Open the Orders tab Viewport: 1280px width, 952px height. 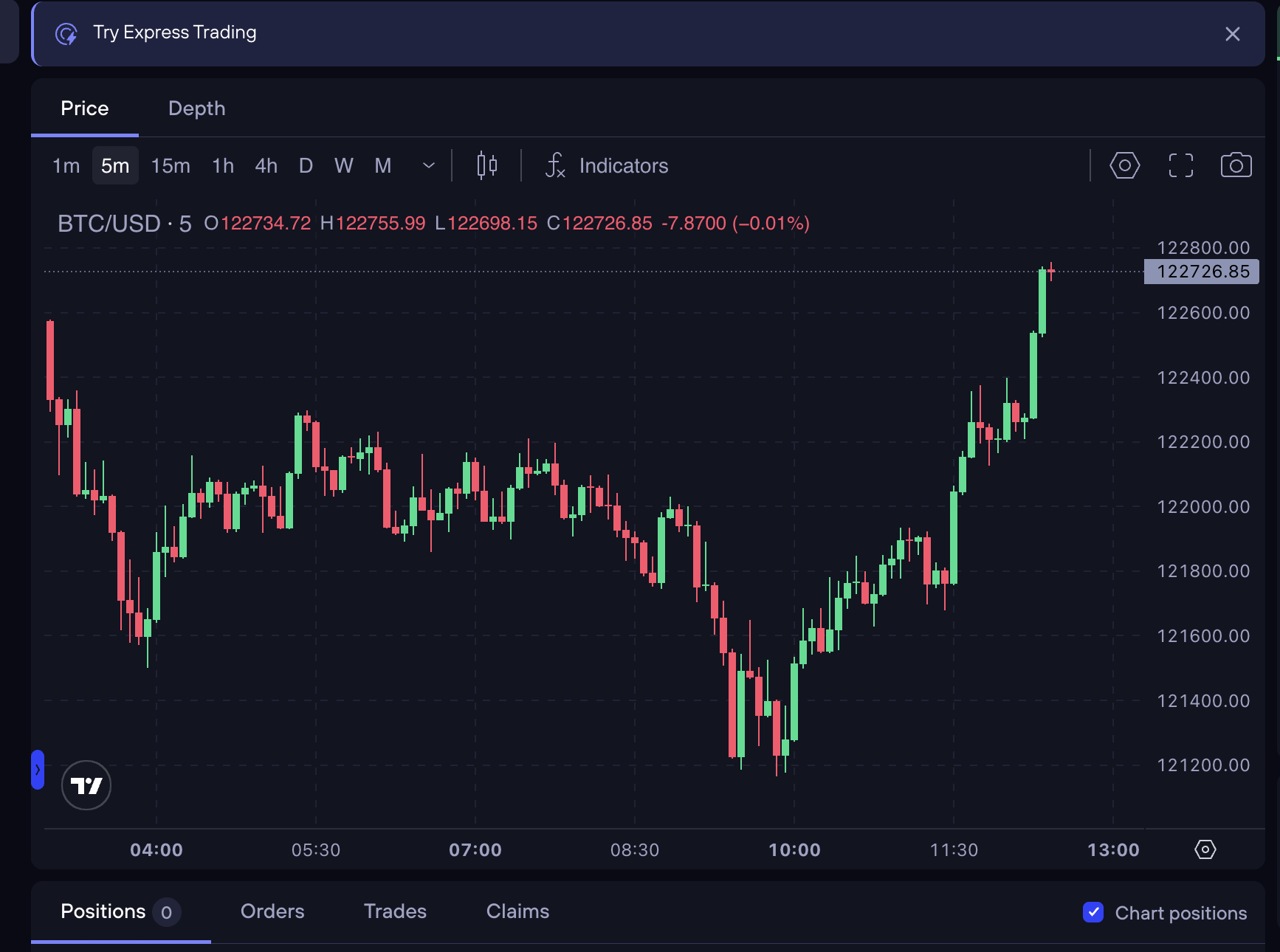(272, 911)
